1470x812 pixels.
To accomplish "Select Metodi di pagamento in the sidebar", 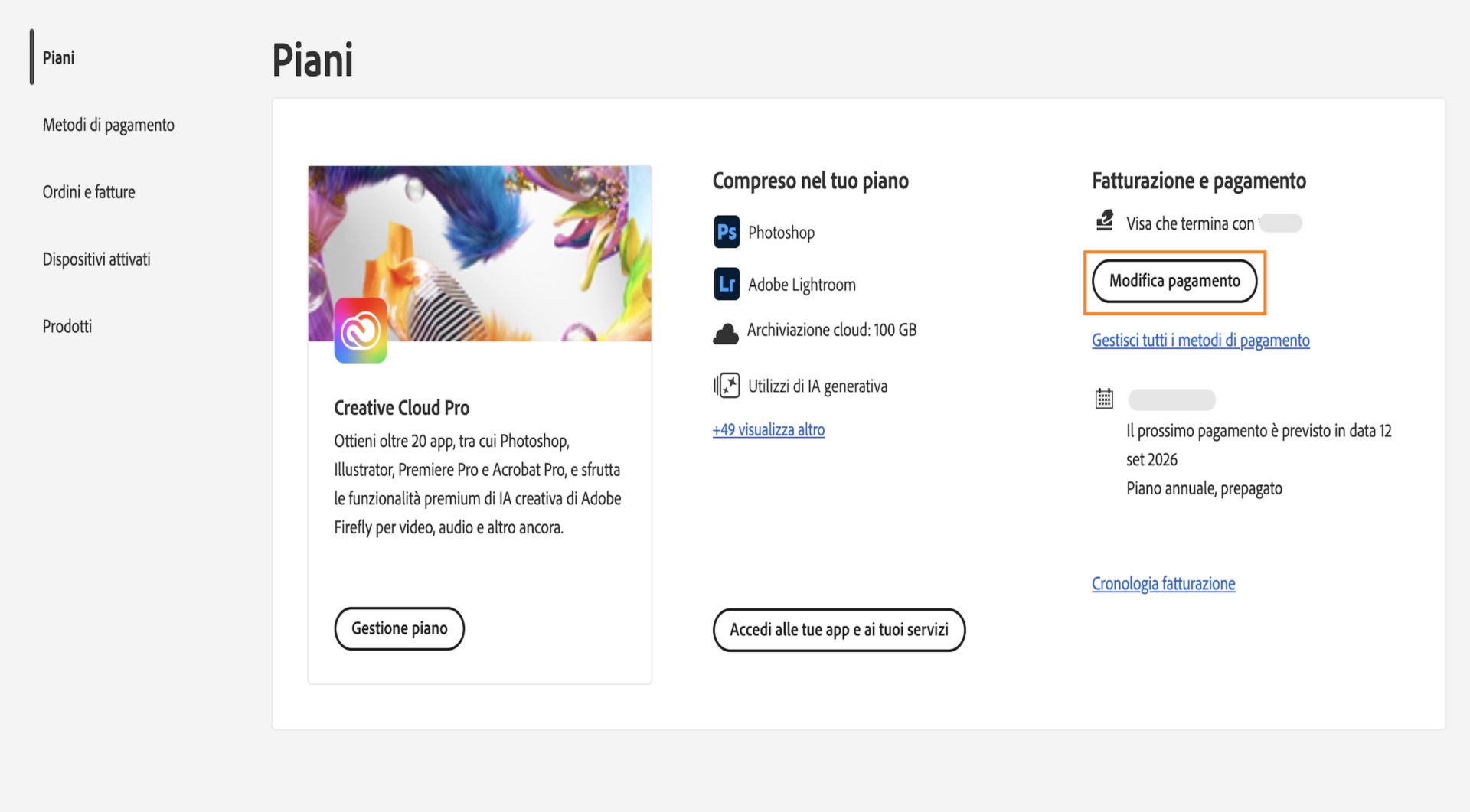I will tap(108, 124).
